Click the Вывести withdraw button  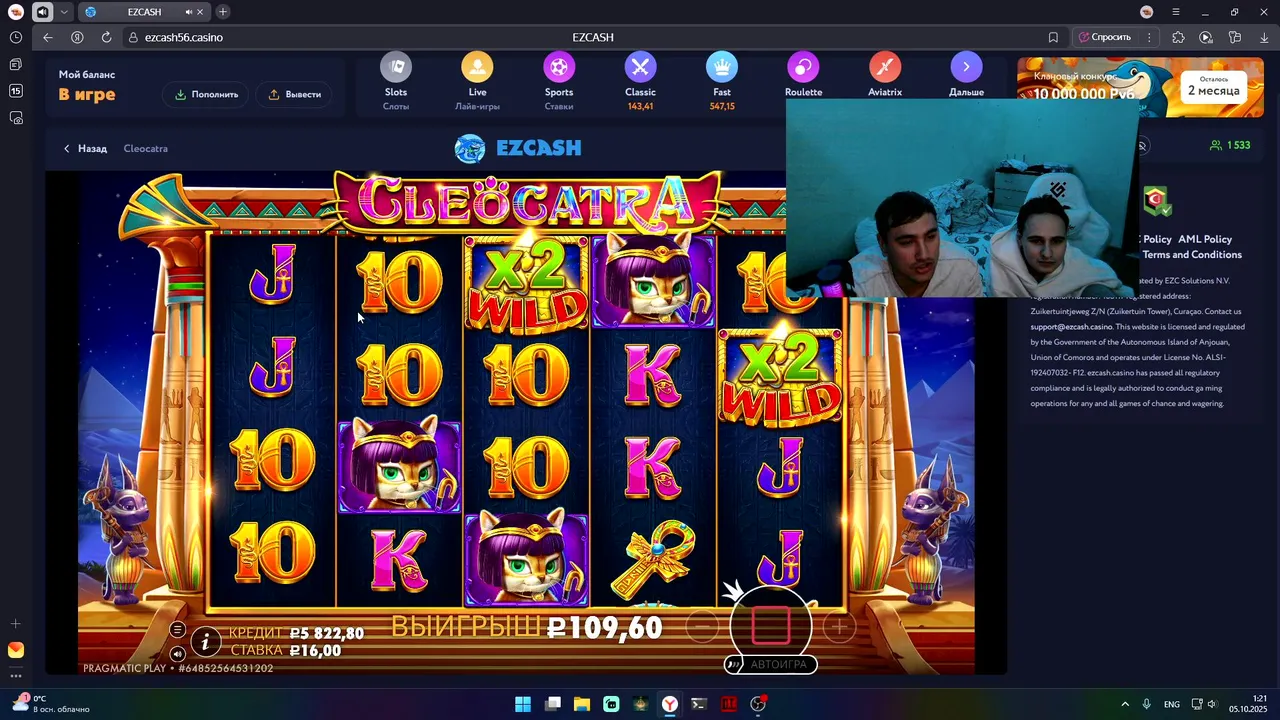pos(295,94)
